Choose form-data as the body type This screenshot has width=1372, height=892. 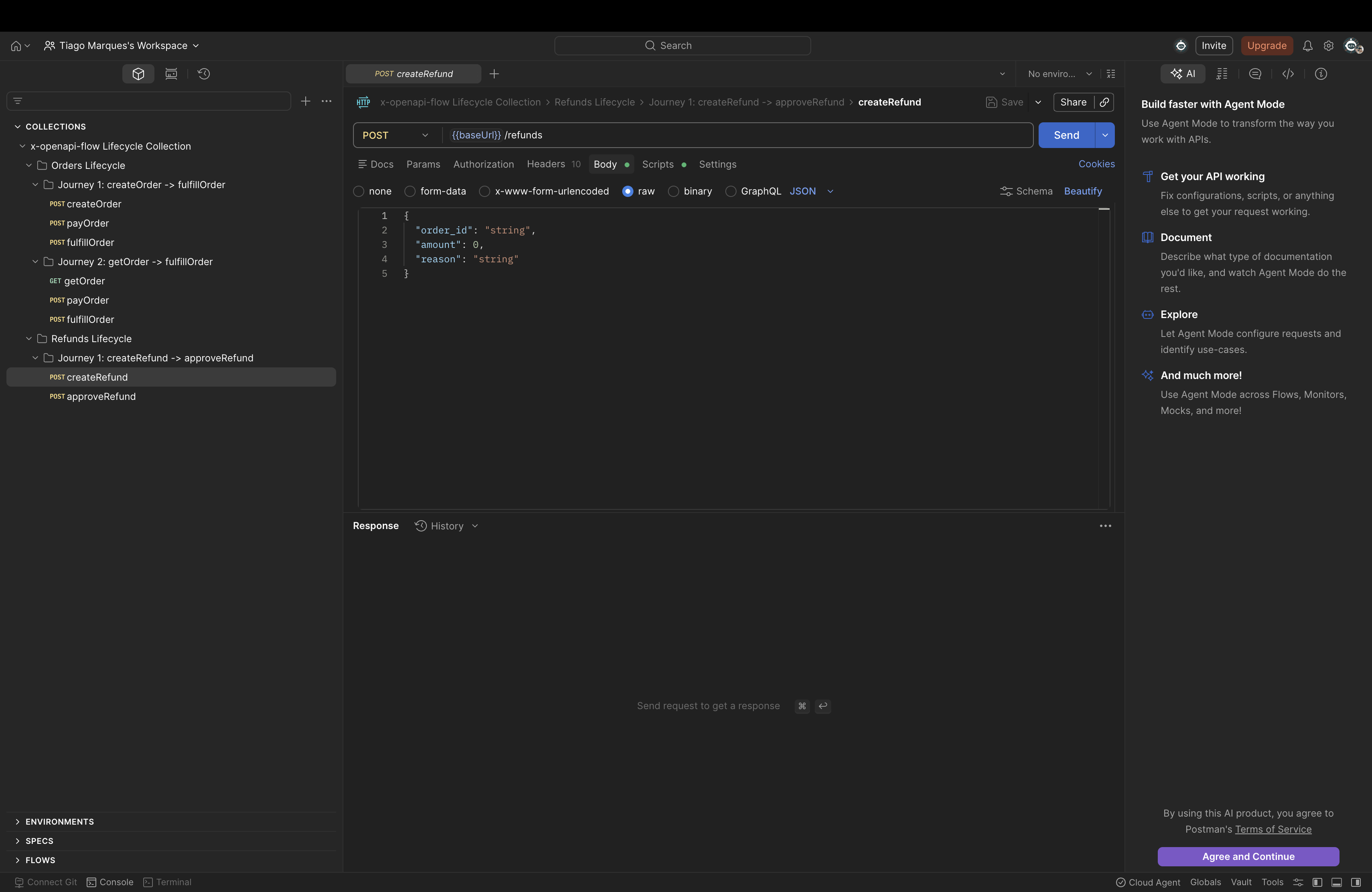click(x=410, y=191)
